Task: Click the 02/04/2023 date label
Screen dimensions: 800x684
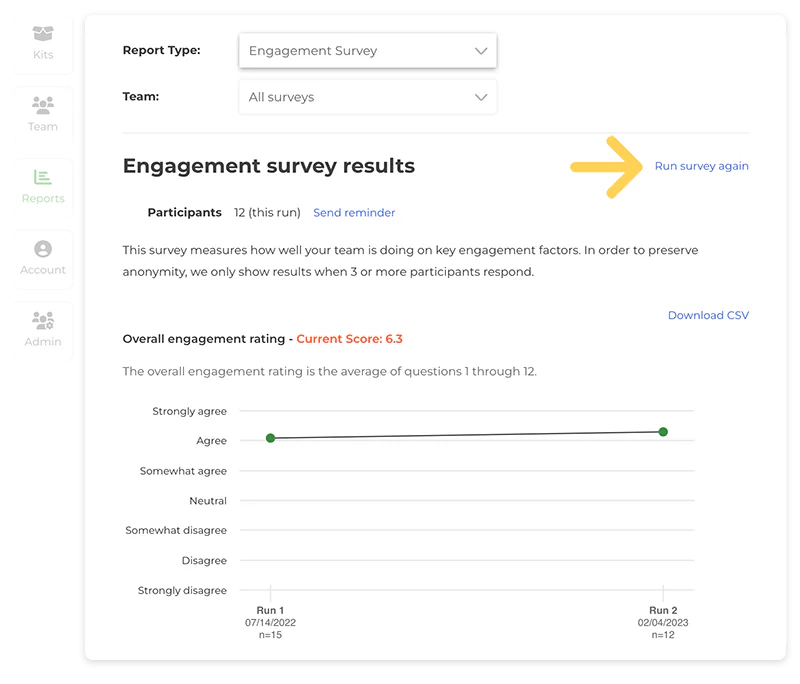Action: click(663, 622)
